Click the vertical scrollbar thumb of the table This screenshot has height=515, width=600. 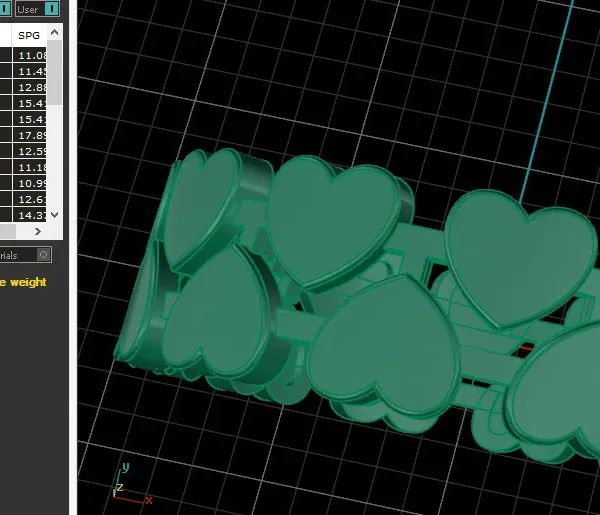55,72
